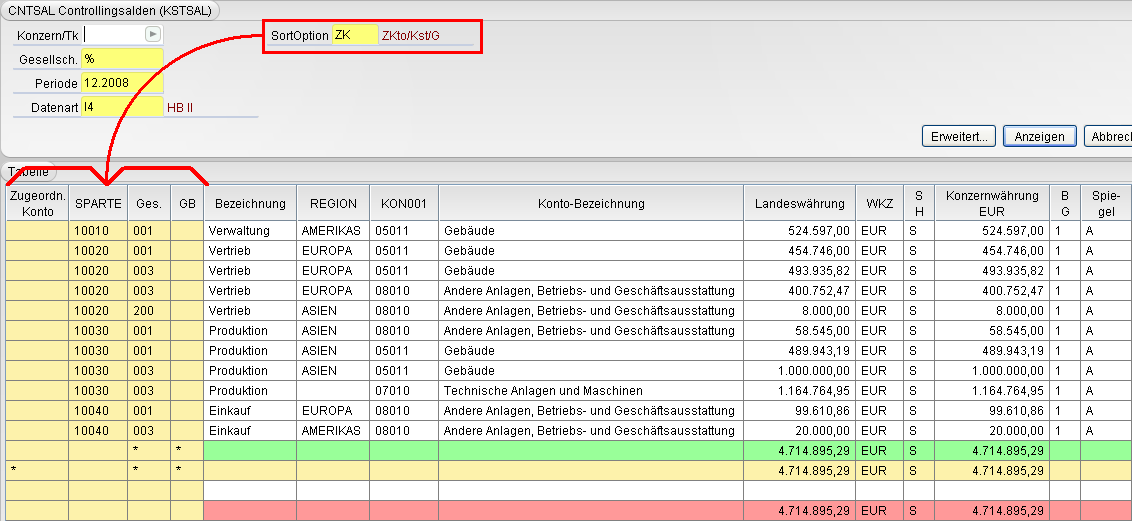Switch to the Tabelle tab
Viewport: 1132px width, 521px height.
coord(29,172)
